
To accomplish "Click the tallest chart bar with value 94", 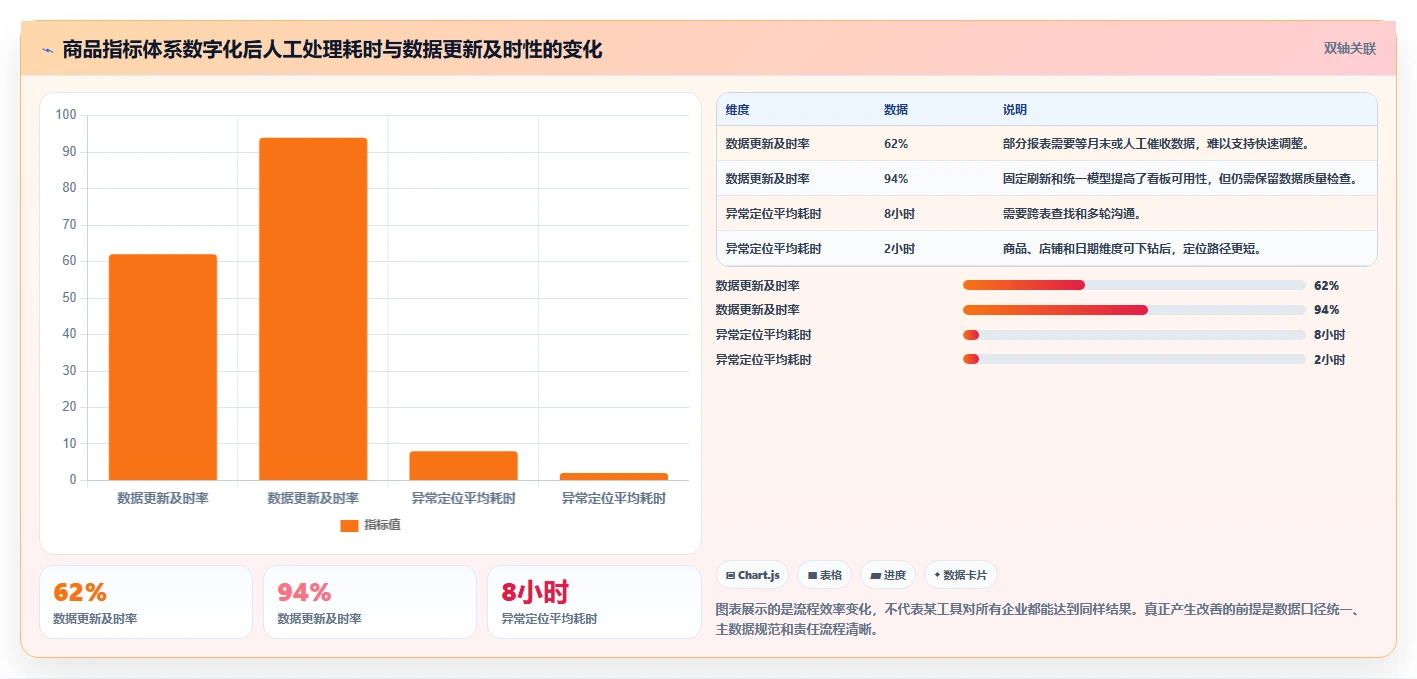I will [313, 309].
